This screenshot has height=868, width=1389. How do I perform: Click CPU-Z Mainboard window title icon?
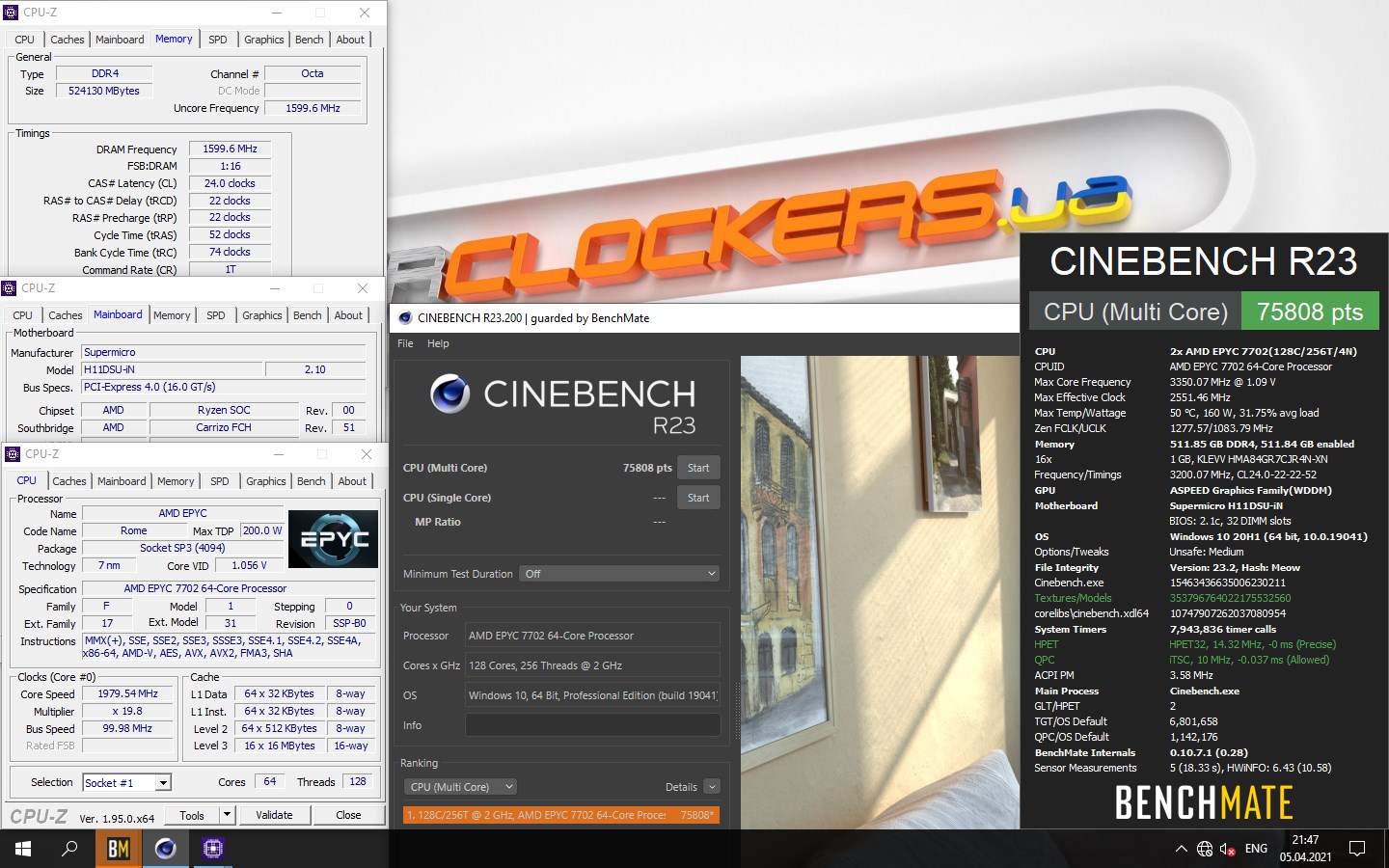click(10, 288)
